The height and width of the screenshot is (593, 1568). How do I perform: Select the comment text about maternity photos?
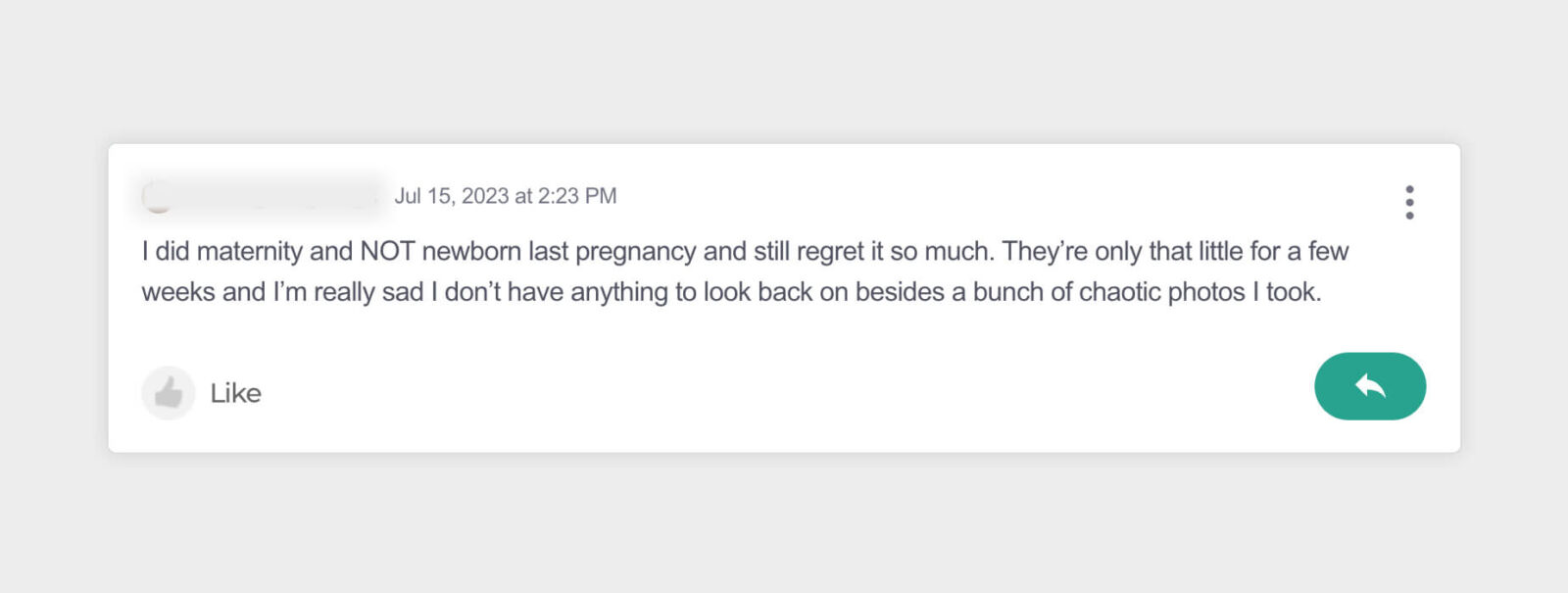tap(745, 271)
